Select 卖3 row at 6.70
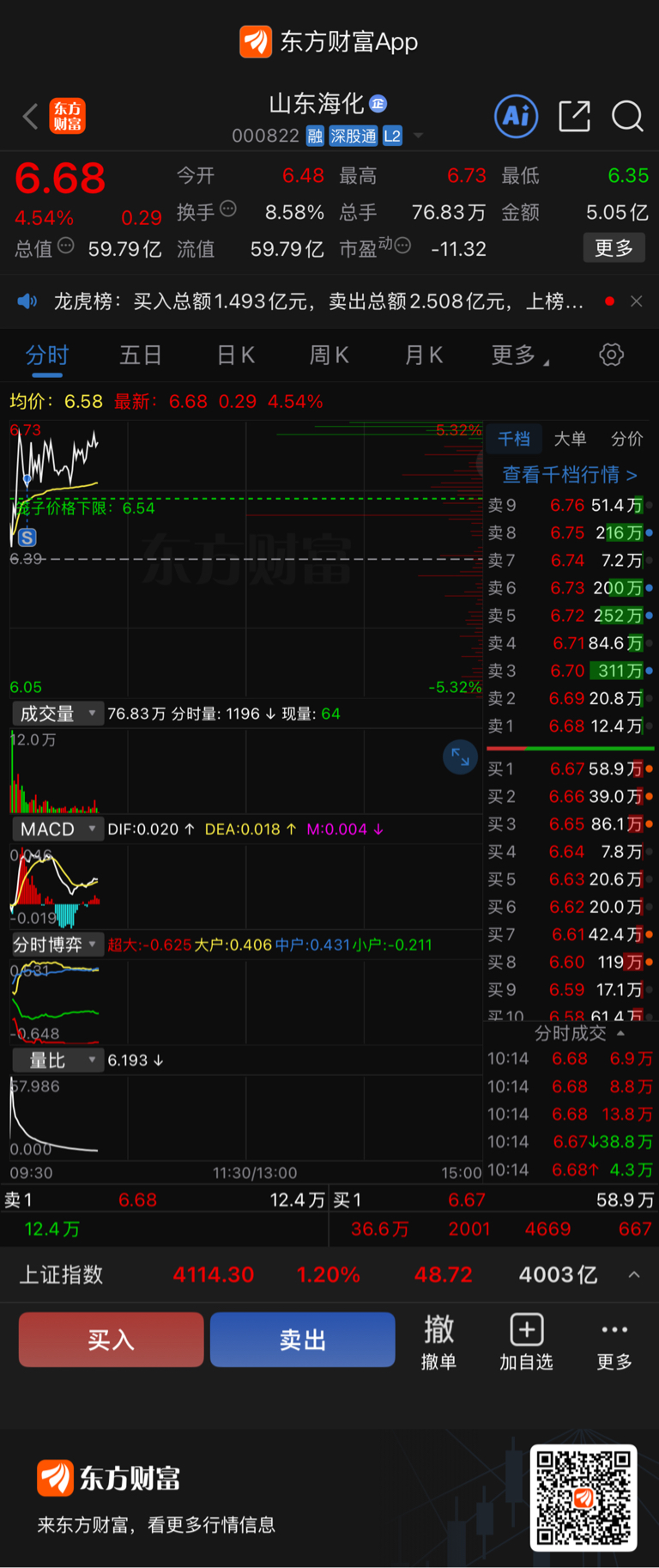Viewport: 659px width, 1568px height. [x=571, y=671]
